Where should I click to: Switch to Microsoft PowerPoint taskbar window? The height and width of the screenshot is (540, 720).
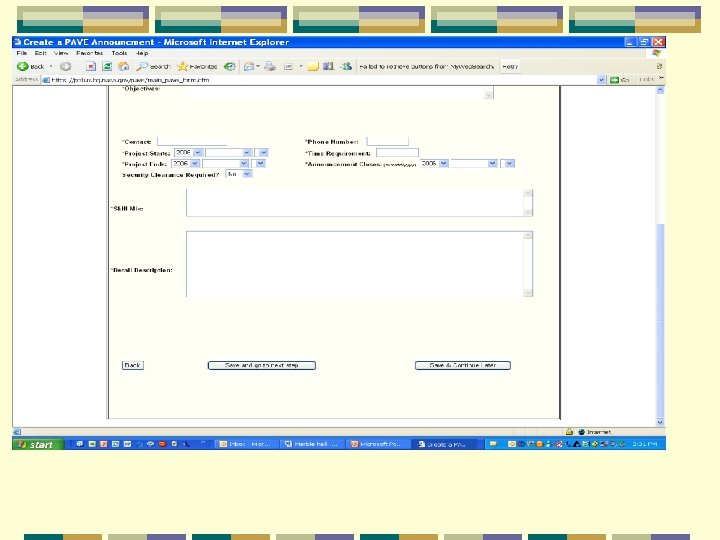tap(379, 444)
